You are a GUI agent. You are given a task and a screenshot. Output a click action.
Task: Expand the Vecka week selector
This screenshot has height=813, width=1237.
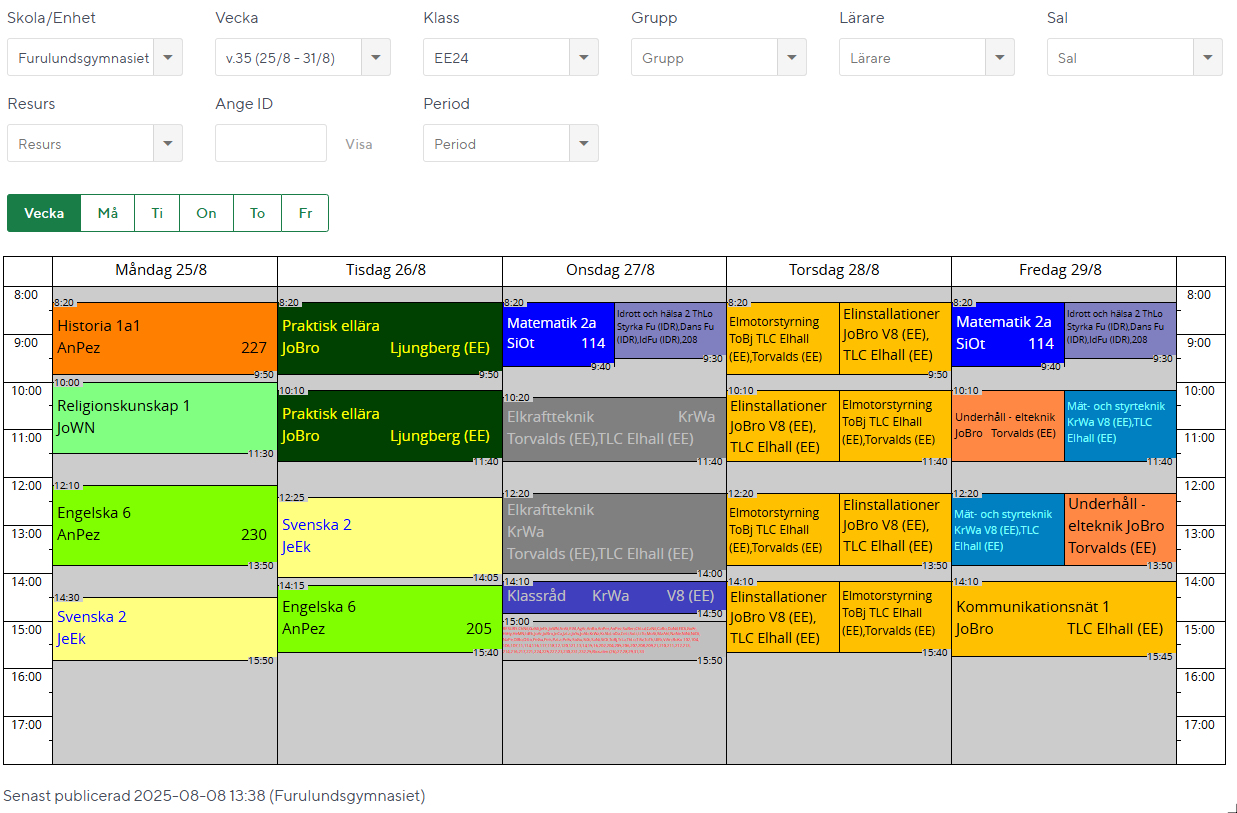point(376,58)
